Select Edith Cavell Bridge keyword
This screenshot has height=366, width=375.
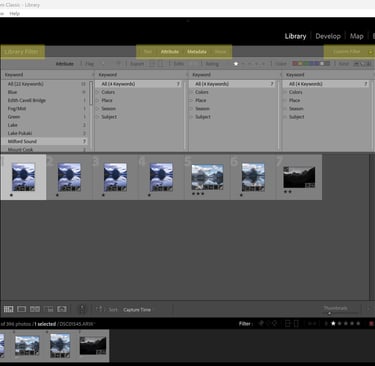click(x=44, y=100)
